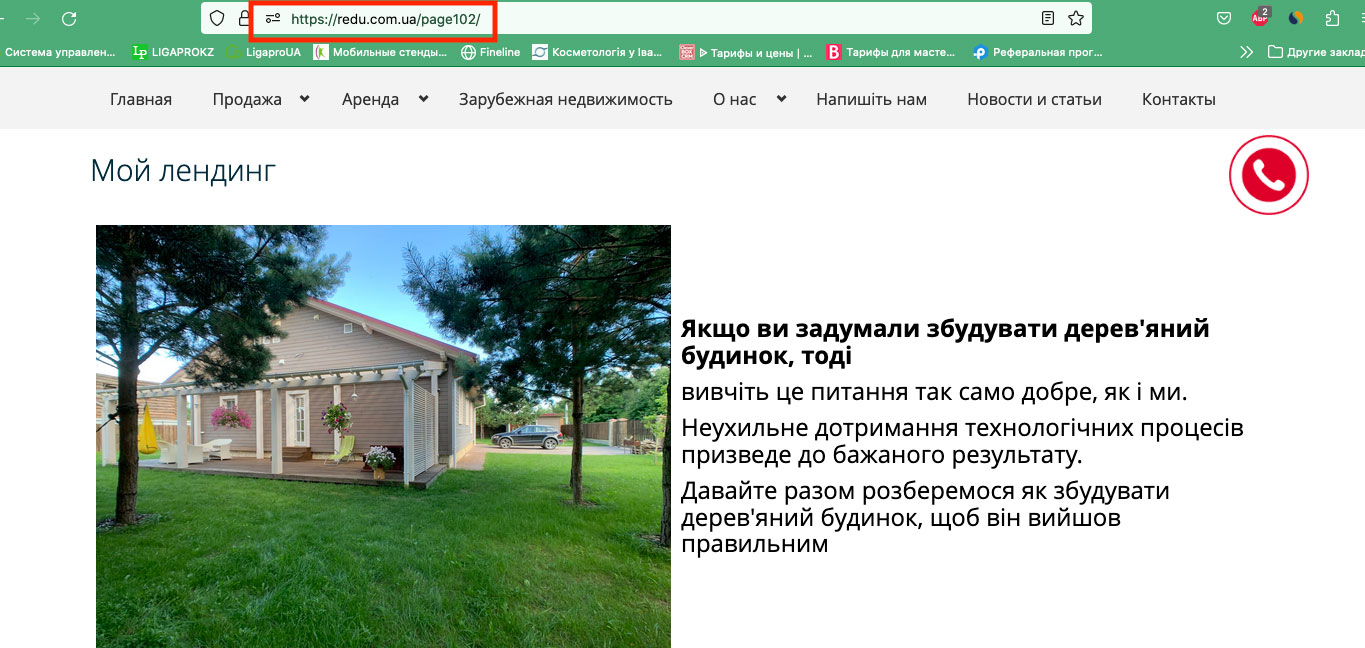Show more bookmarks via the chevron
The image size is (1365, 648).
click(x=1246, y=52)
